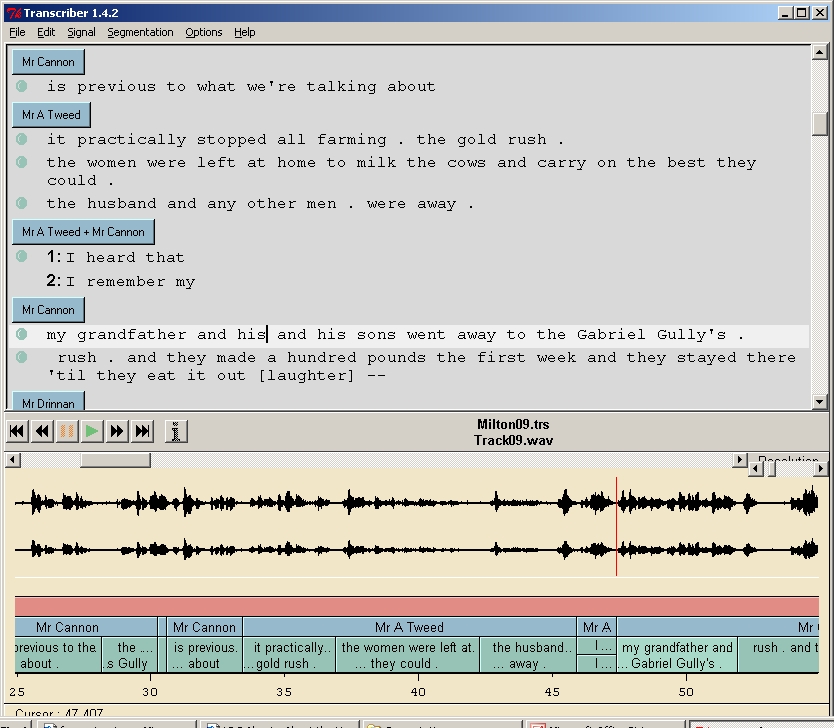
Task: Click the bullet beside 'it practically stopped'
Action: click(x=22, y=140)
